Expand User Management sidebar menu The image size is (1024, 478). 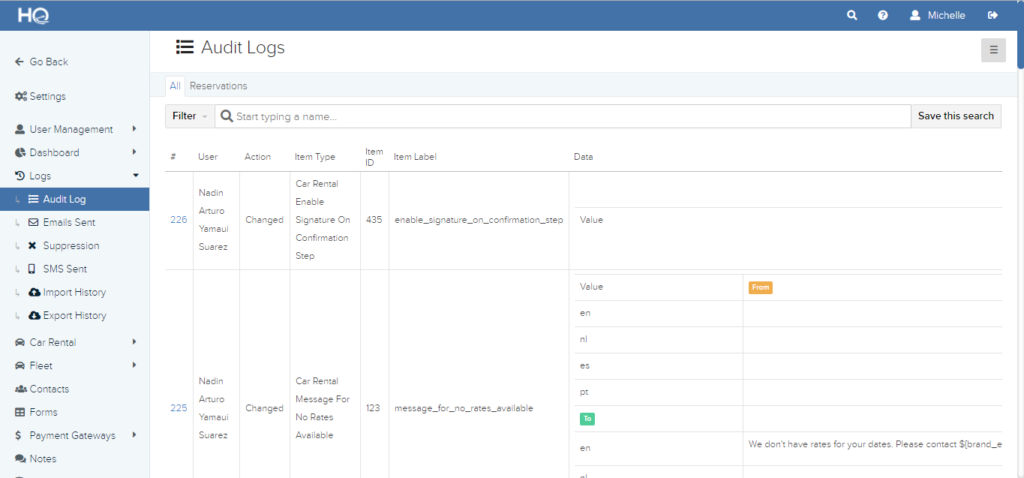tap(74, 129)
